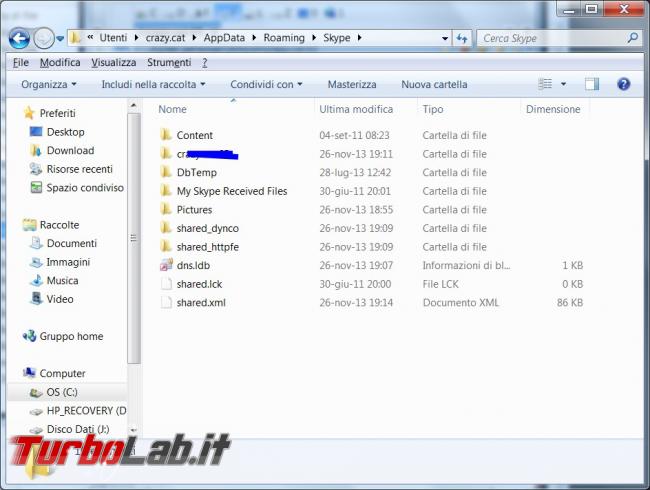Select the Content folder icon
This screenshot has height=490, width=650.
tap(166, 135)
